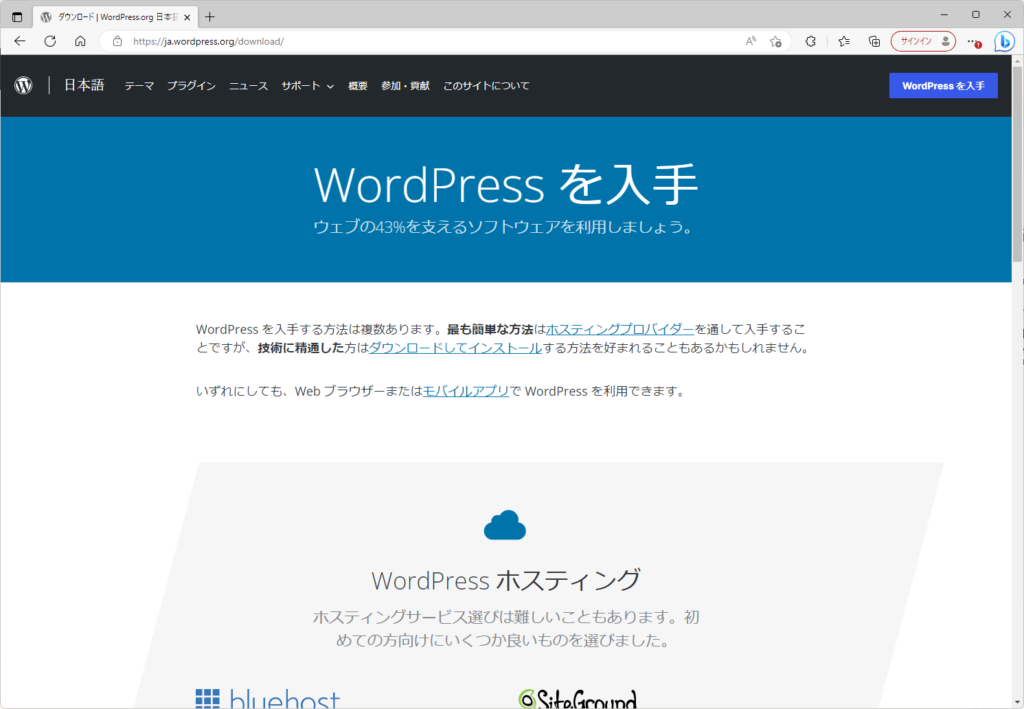Open the tab actions menu icon
Viewport: 1024px width, 709px height.
coord(17,16)
